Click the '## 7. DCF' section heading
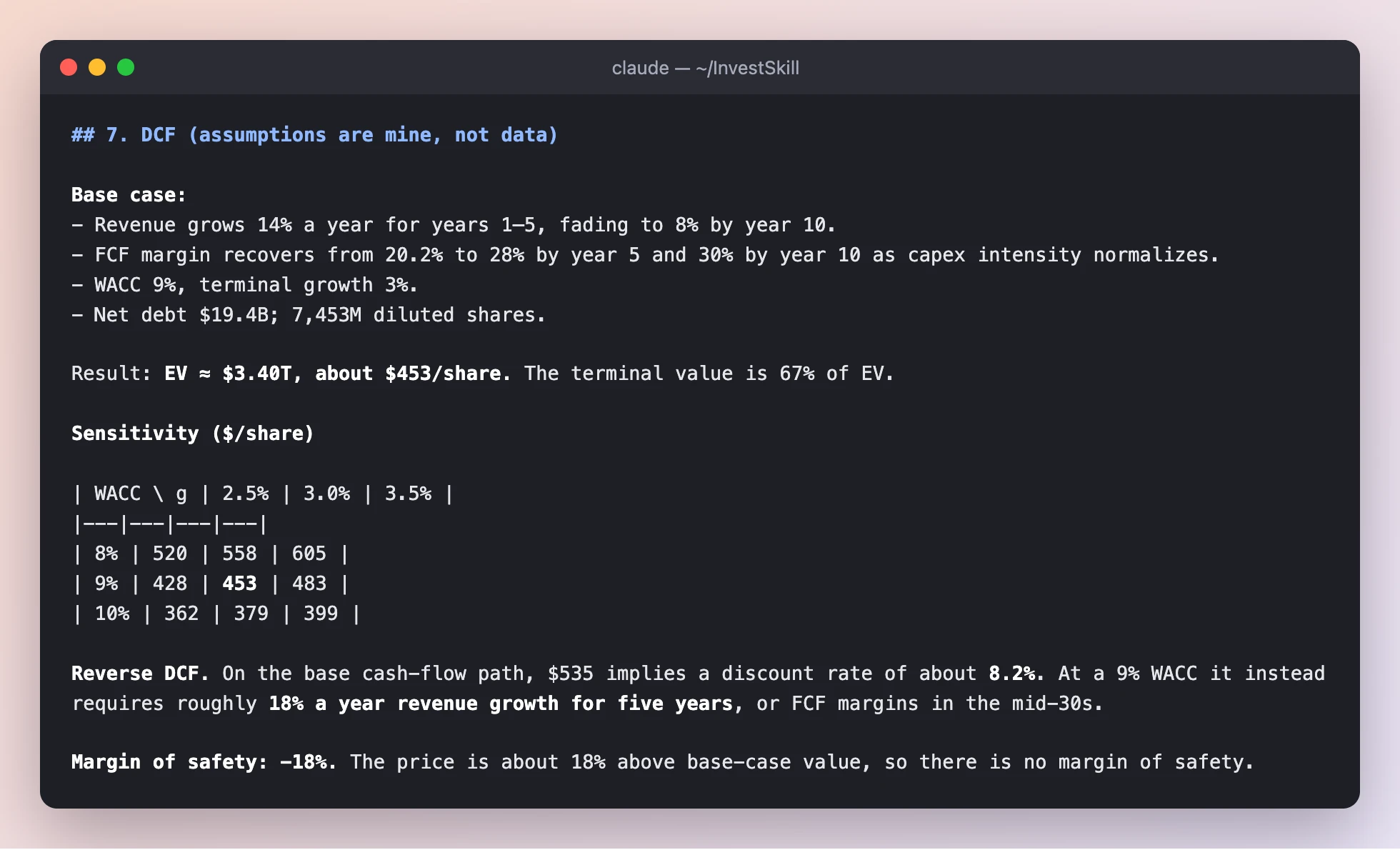This screenshot has height=850, width=1400. pyautogui.click(x=314, y=135)
